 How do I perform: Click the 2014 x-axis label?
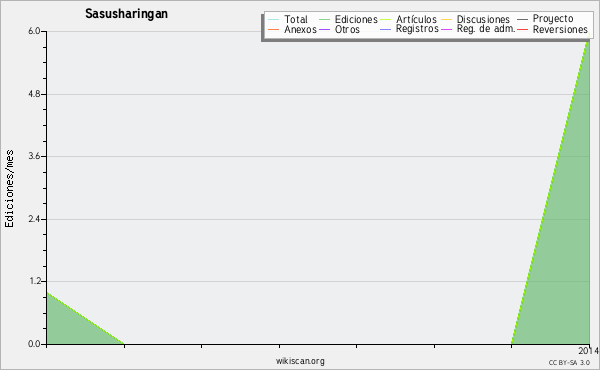[x=588, y=350]
